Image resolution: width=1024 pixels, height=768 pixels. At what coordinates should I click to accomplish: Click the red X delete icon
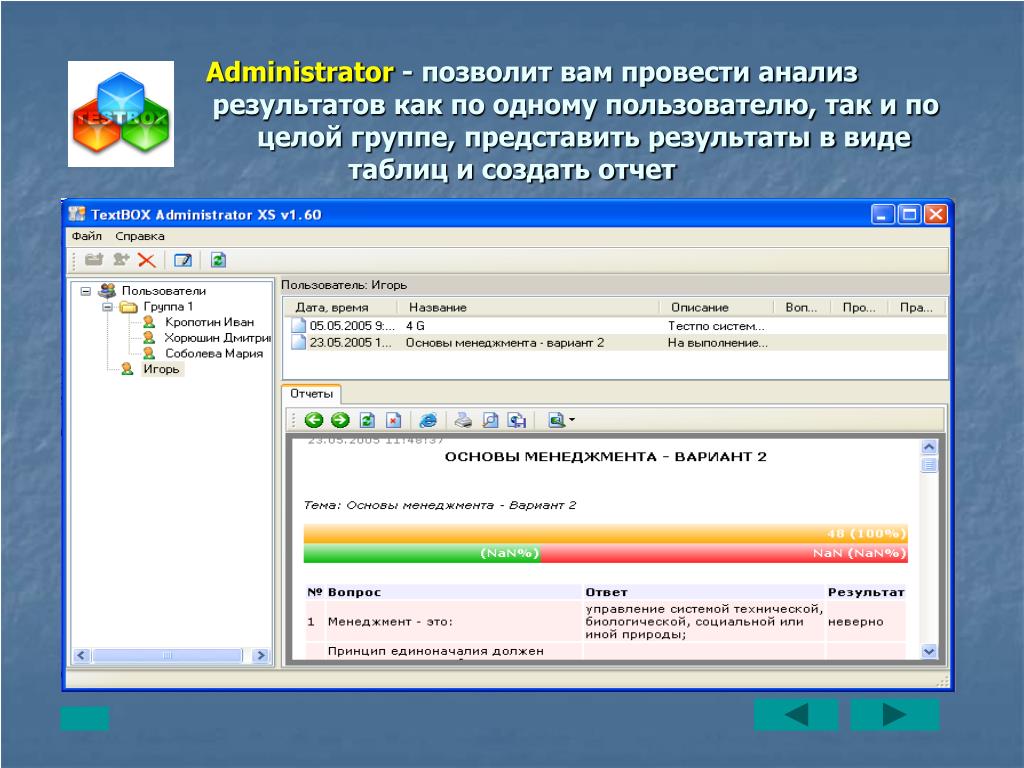click(x=146, y=261)
